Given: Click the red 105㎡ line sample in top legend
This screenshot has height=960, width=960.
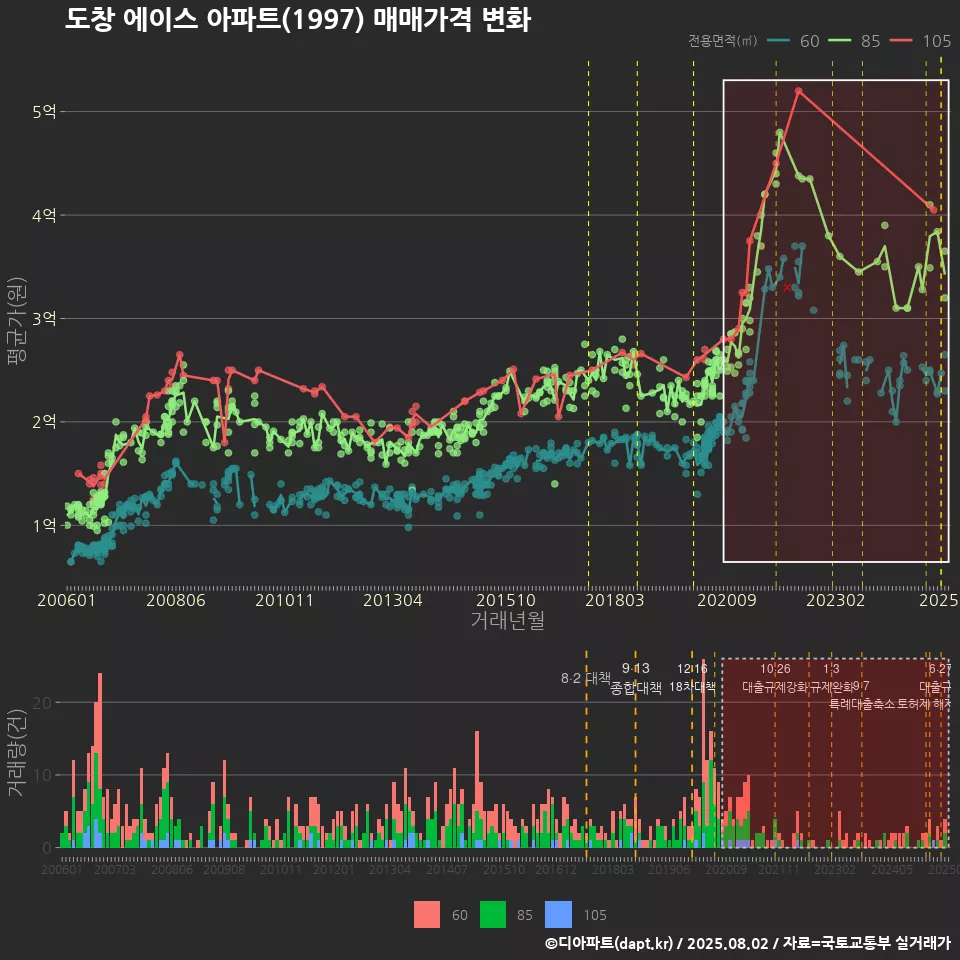Looking at the screenshot, I should pos(901,41).
